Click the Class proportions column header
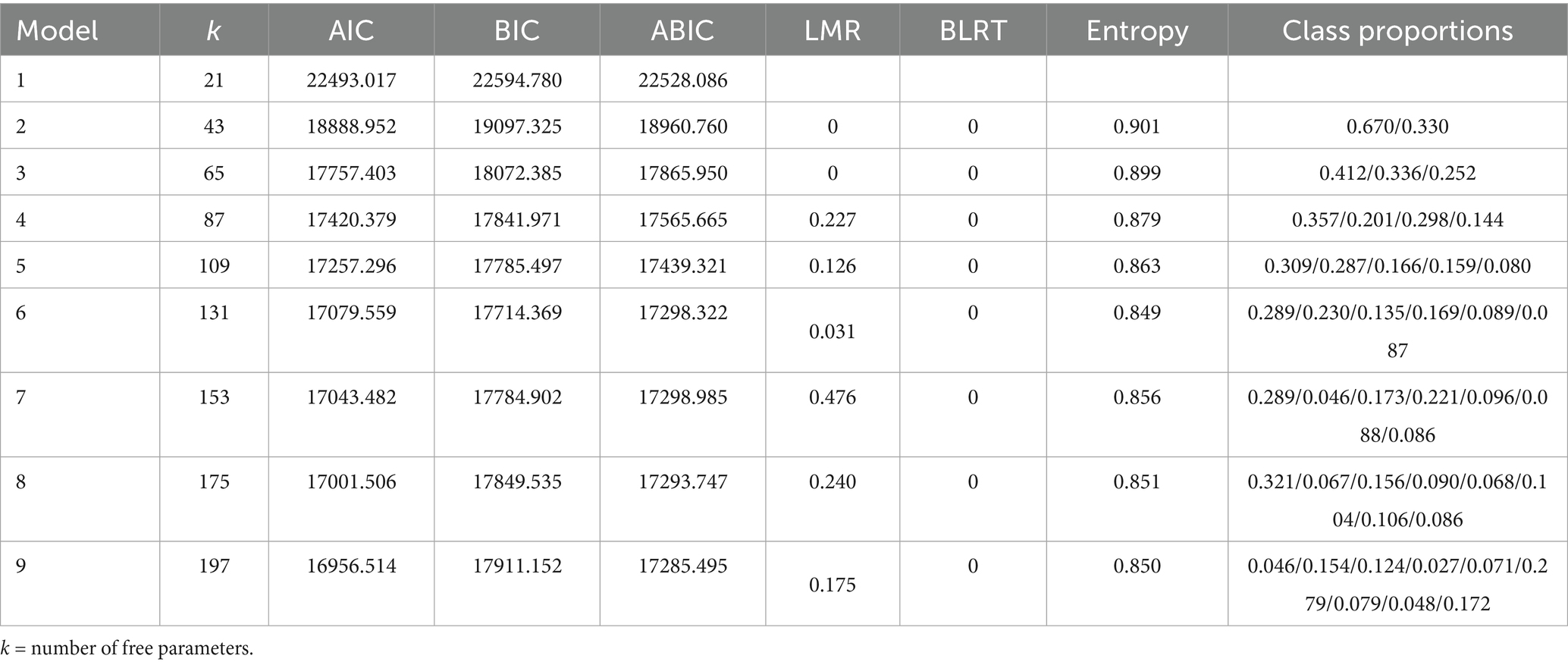1568x665 pixels. click(x=1397, y=31)
